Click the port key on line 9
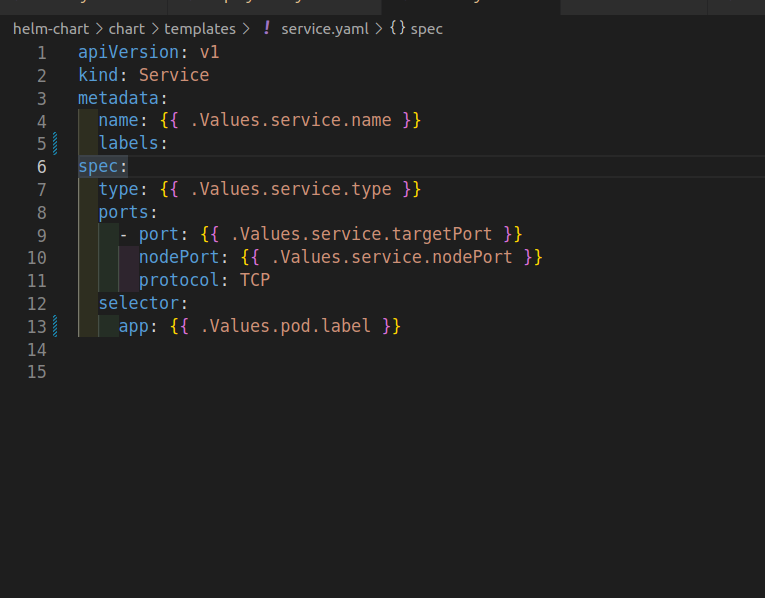This screenshot has width=765, height=598. pos(159,235)
